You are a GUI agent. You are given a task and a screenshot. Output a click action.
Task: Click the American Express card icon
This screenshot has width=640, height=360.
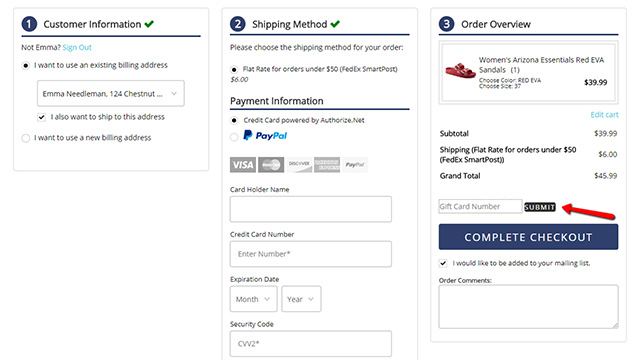(327, 165)
